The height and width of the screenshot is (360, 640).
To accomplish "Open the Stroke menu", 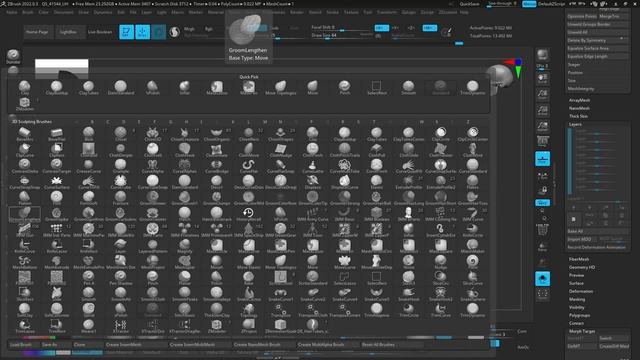I will (332, 12).
